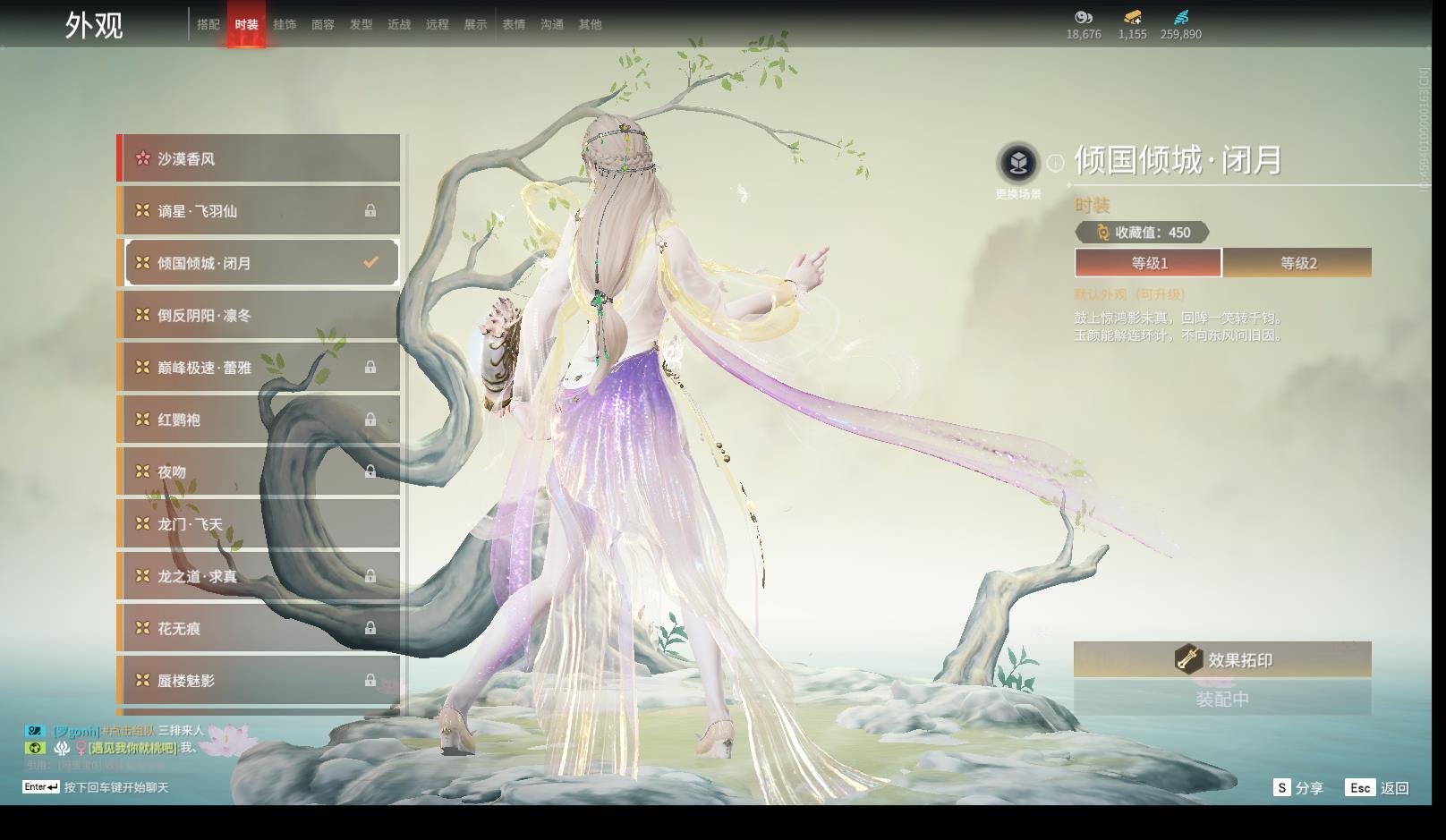Click the 分享 share button
Screen dimensions: 1446x840
point(1298,787)
